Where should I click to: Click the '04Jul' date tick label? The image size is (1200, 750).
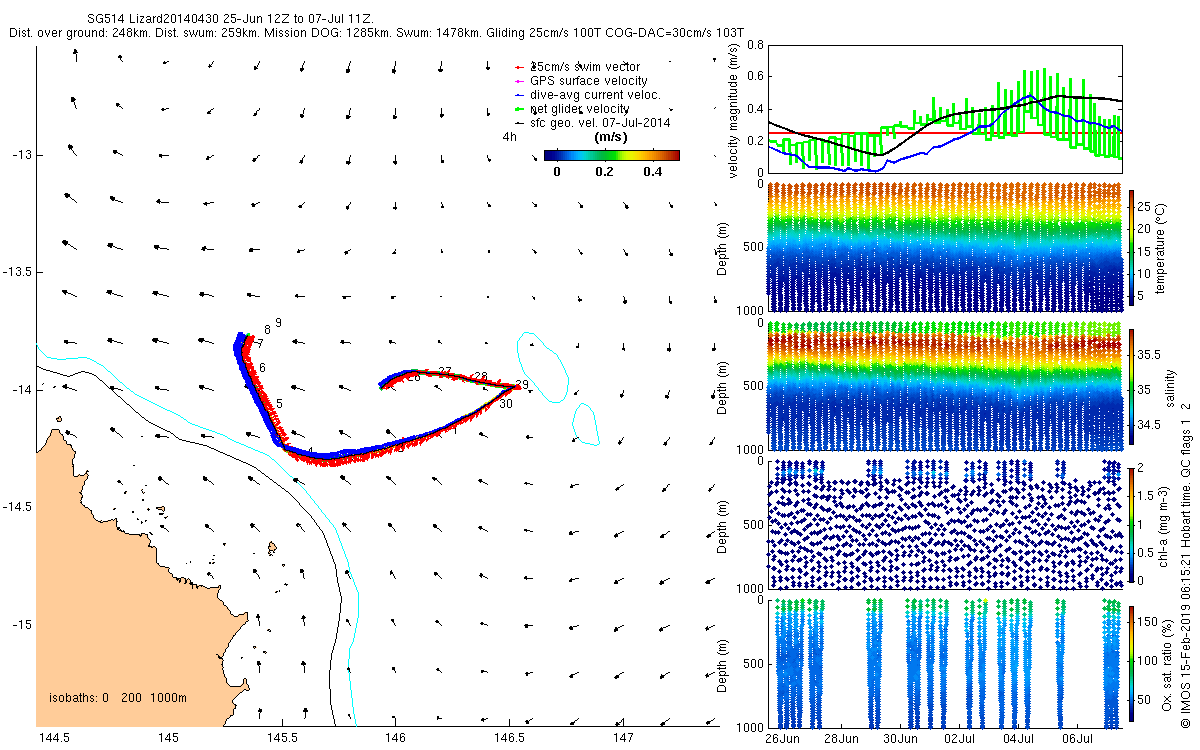[1018, 739]
